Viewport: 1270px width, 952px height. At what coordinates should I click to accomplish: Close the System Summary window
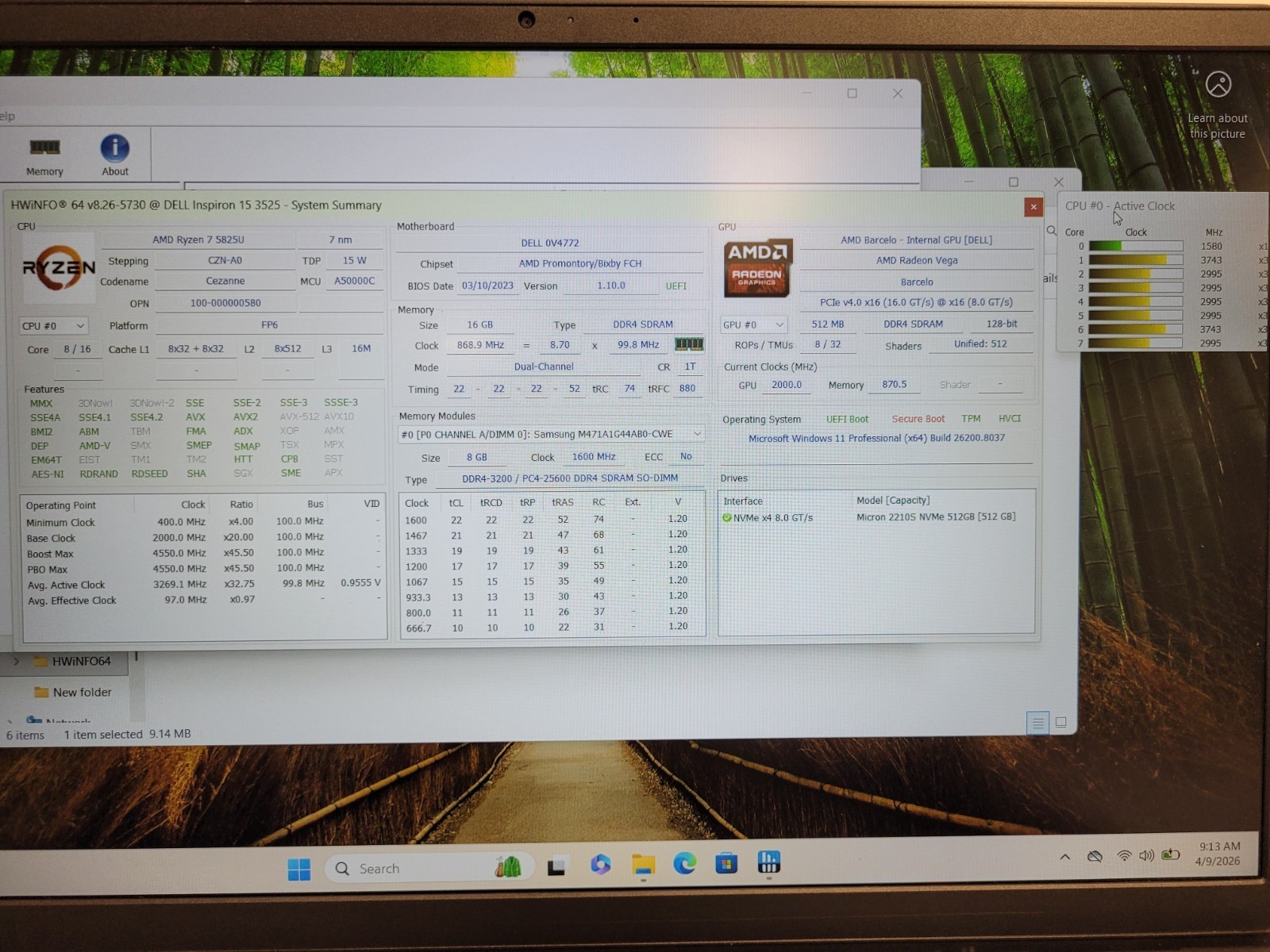click(x=1033, y=207)
